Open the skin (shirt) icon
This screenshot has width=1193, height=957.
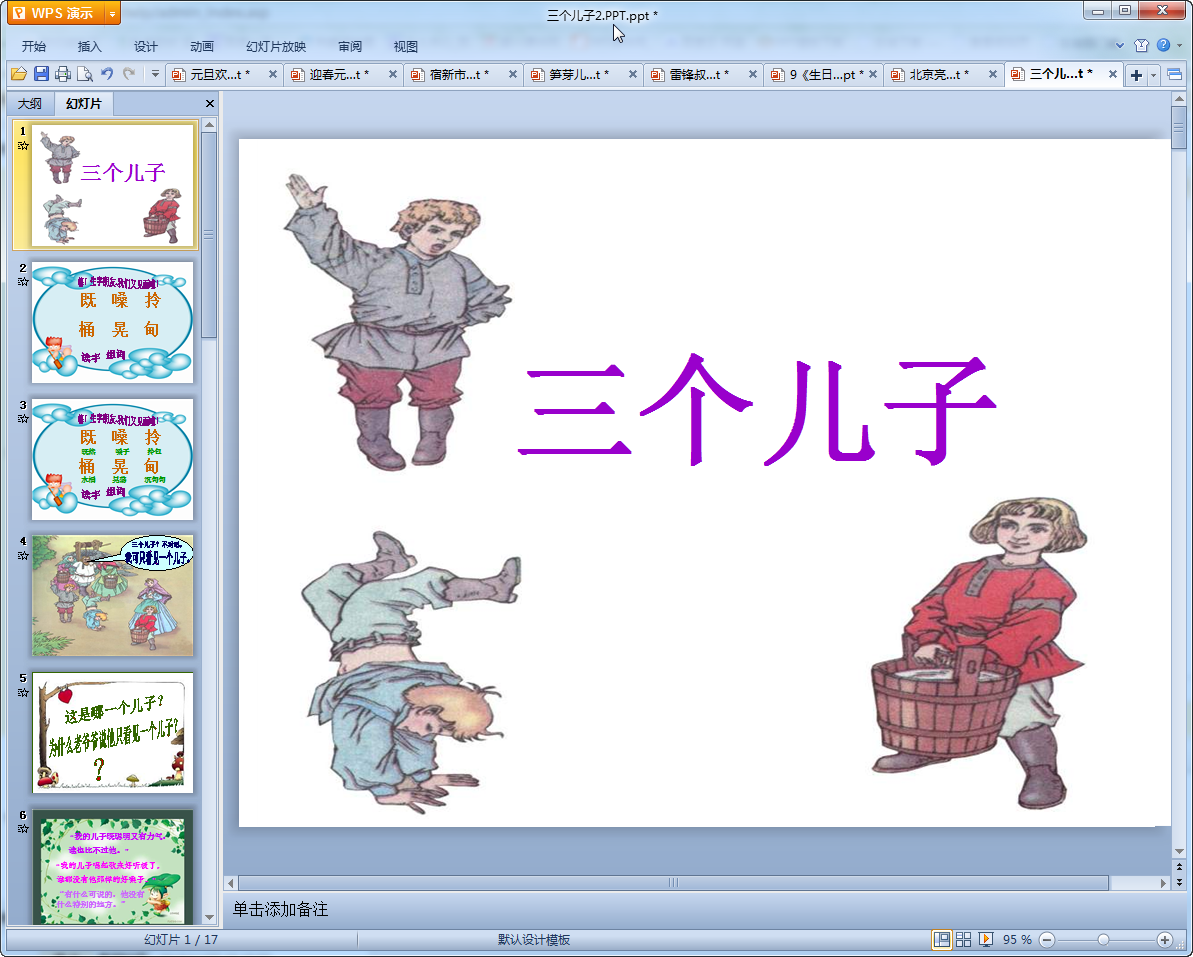(1141, 46)
